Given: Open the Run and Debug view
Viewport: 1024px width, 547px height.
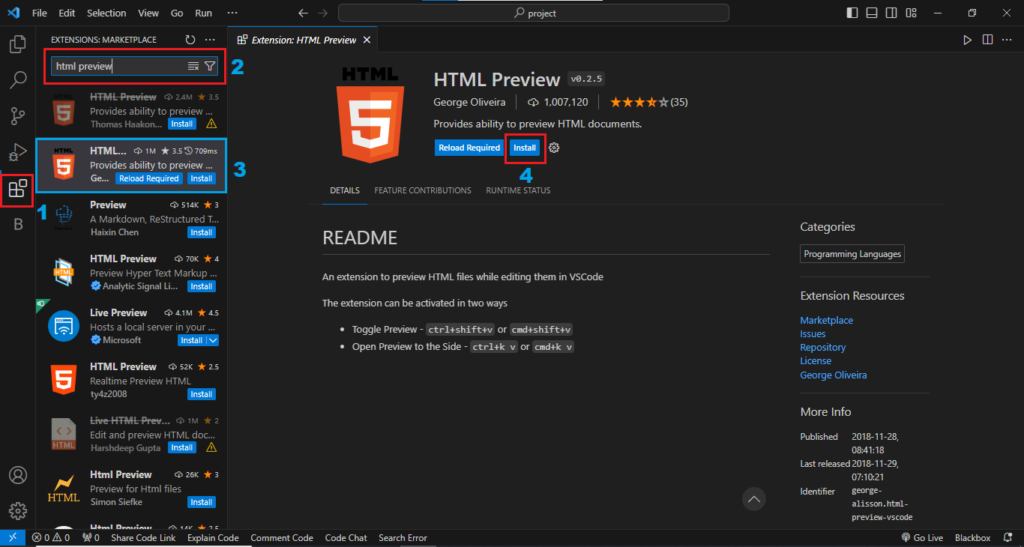Looking at the screenshot, I should 18,152.
